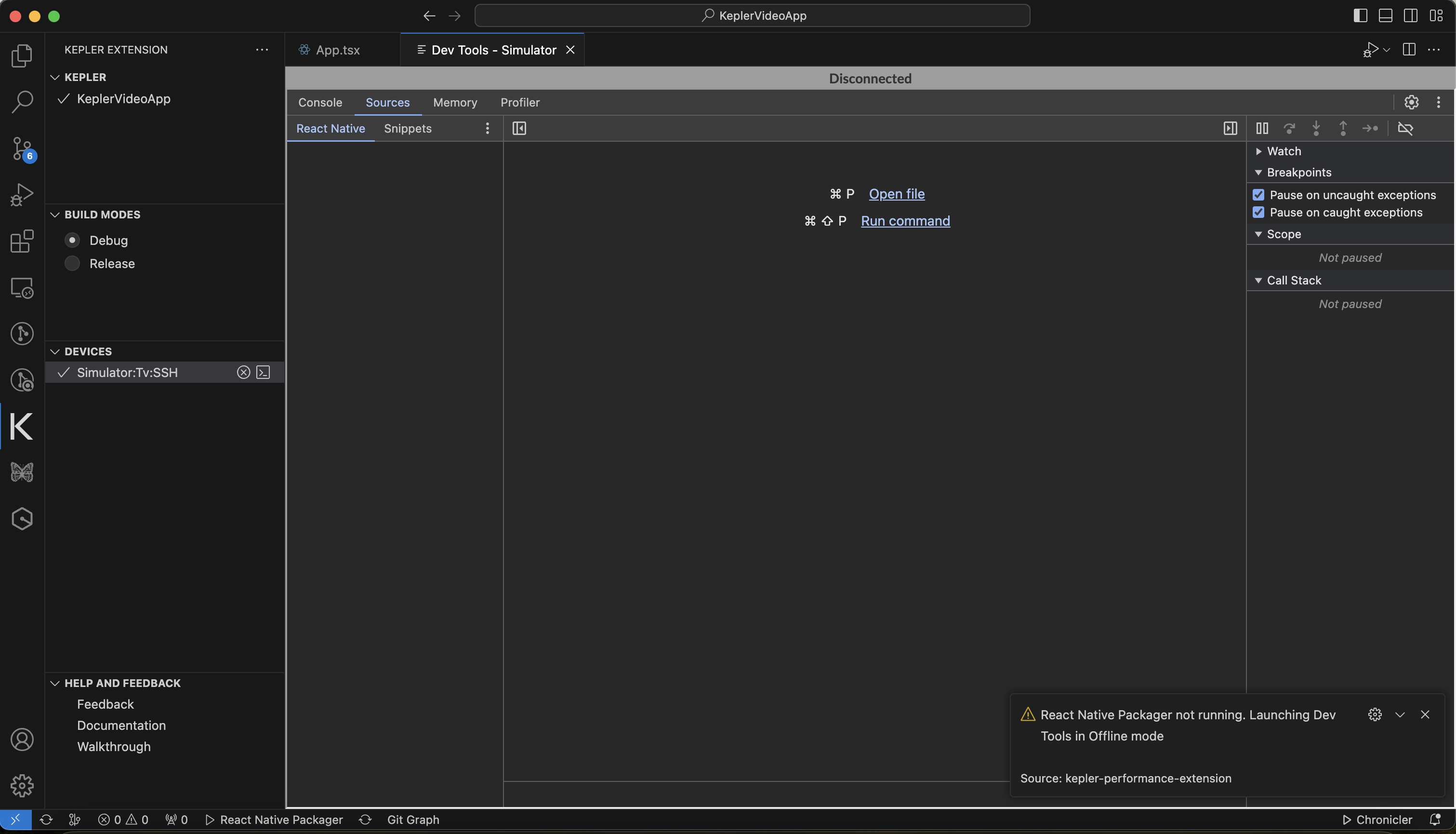The image size is (1456, 834).
Task: Click the KeplerVideoApp search bar at top
Action: pos(752,15)
